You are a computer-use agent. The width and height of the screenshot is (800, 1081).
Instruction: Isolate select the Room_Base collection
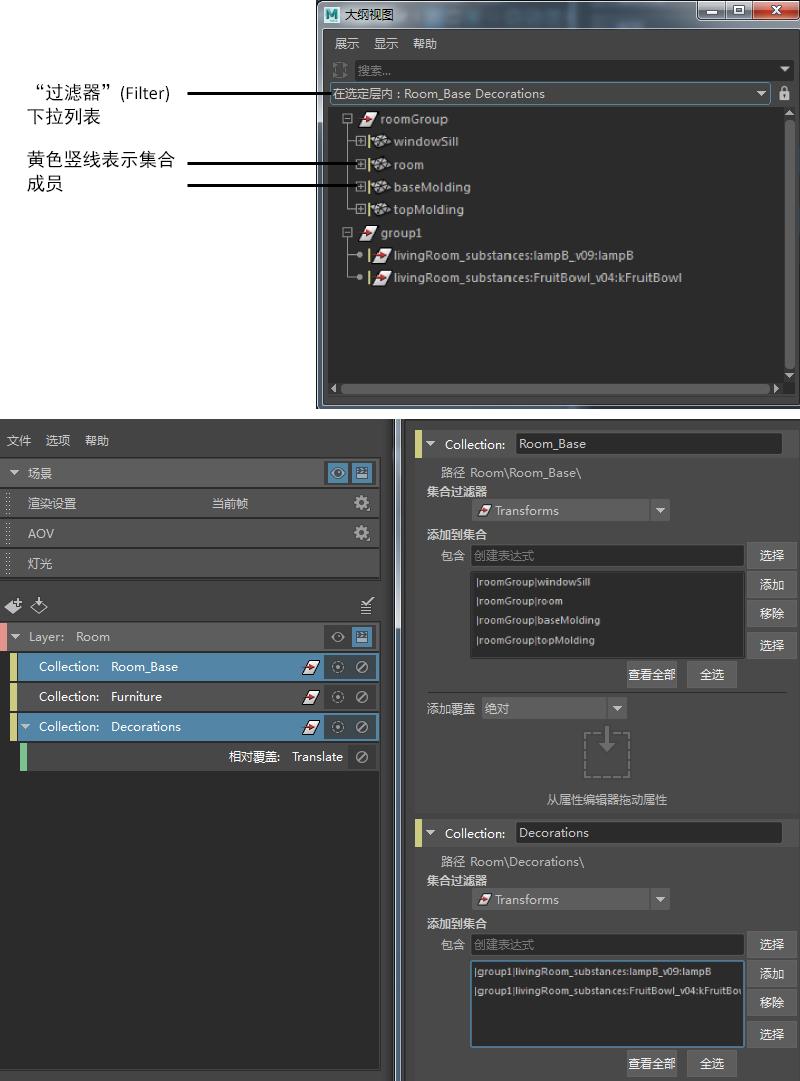click(x=338, y=667)
